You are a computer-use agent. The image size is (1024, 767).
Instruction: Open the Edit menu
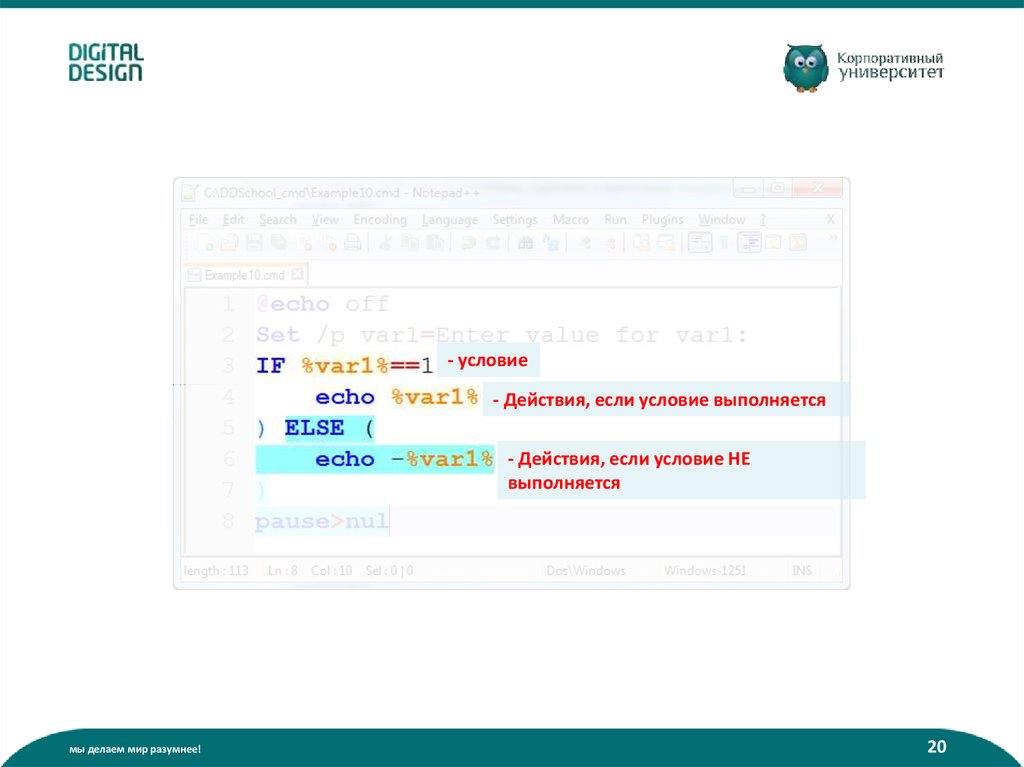tap(233, 220)
